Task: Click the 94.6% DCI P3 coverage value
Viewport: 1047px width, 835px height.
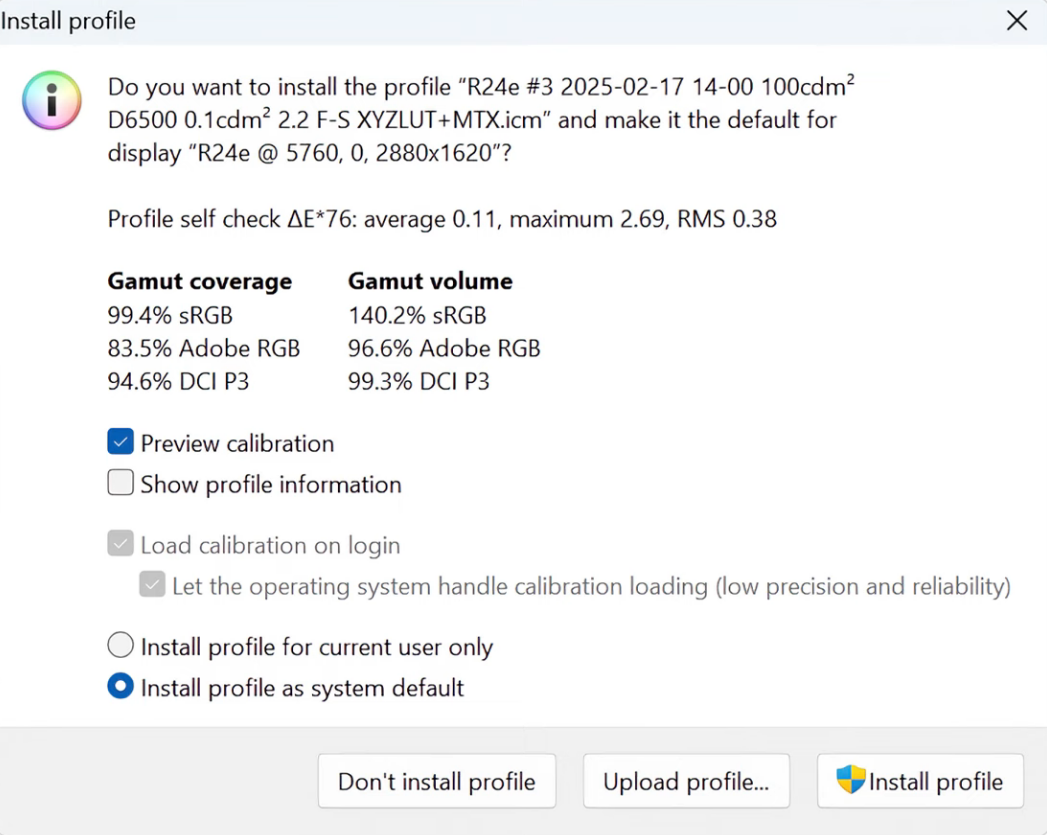Action: (x=178, y=381)
